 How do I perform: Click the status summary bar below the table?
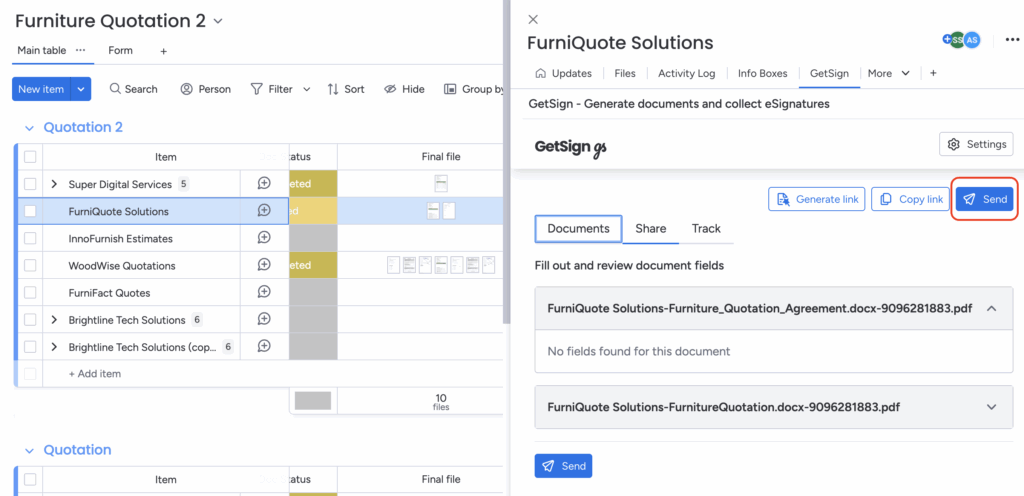(x=313, y=401)
